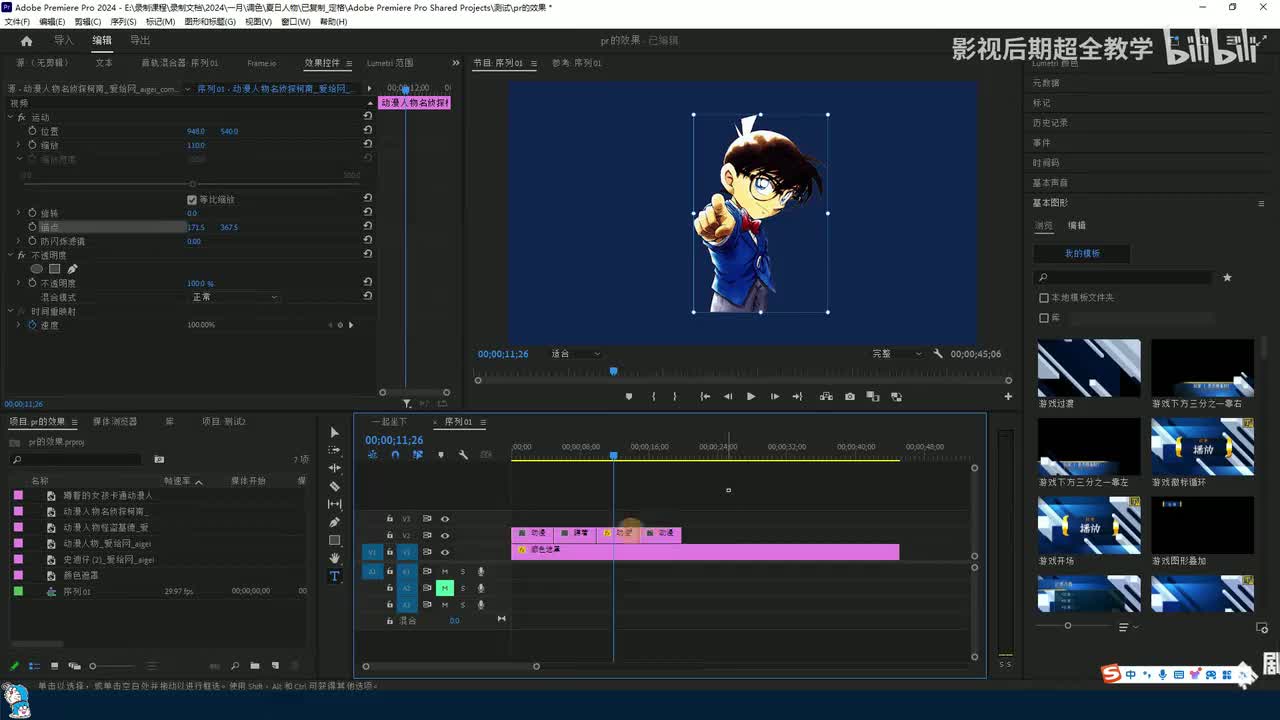Toggle the timeline snap magnet icon
The width and height of the screenshot is (1280, 720).
[395, 455]
